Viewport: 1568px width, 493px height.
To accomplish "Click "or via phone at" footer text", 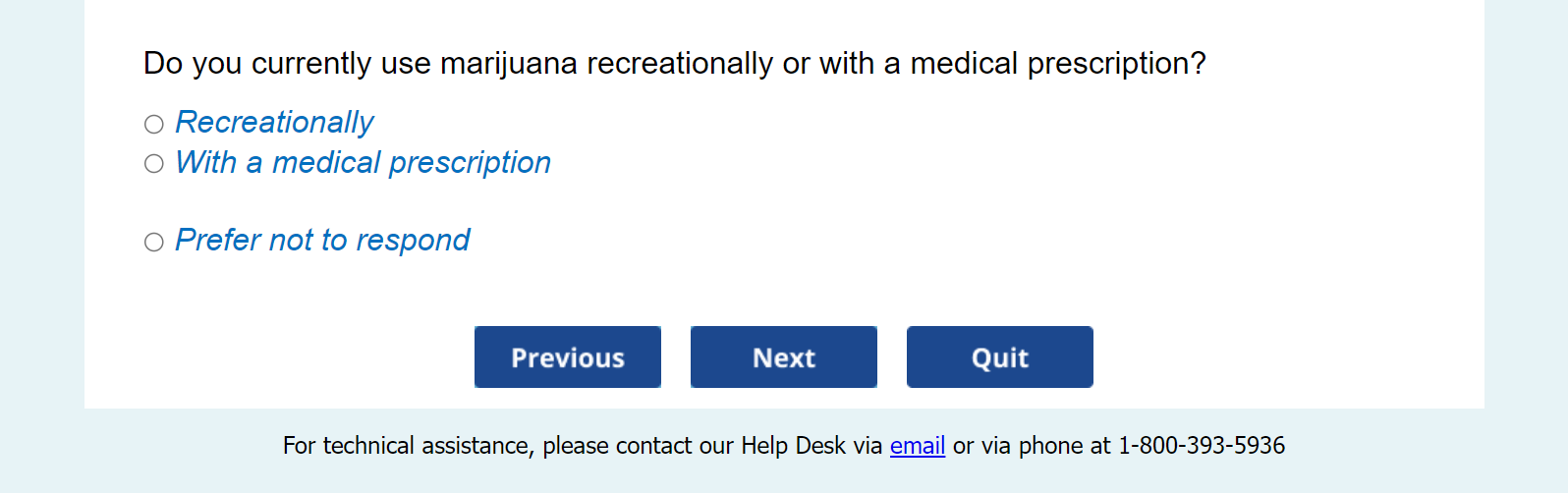I will (1032, 446).
